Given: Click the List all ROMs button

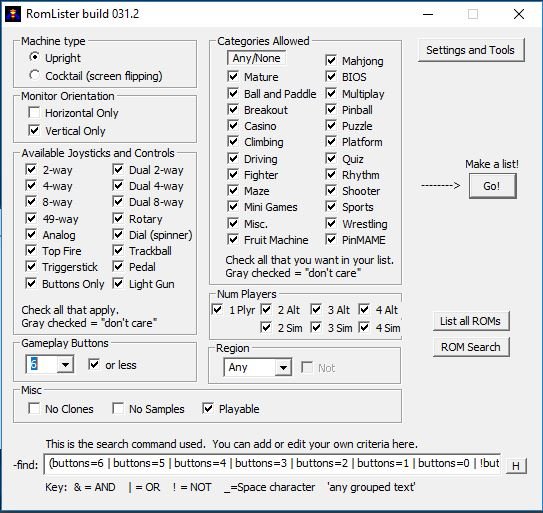Looking at the screenshot, I should tap(471, 321).
